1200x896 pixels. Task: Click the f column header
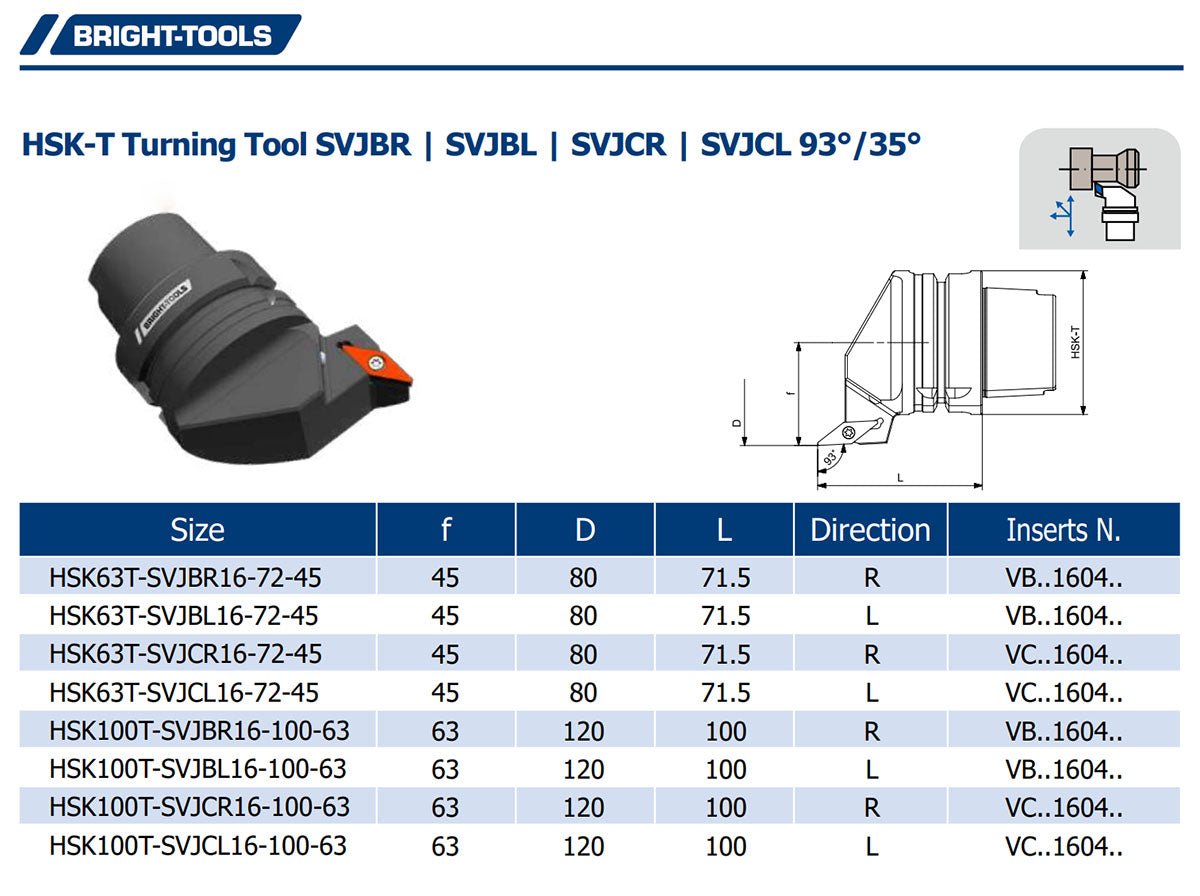click(446, 530)
